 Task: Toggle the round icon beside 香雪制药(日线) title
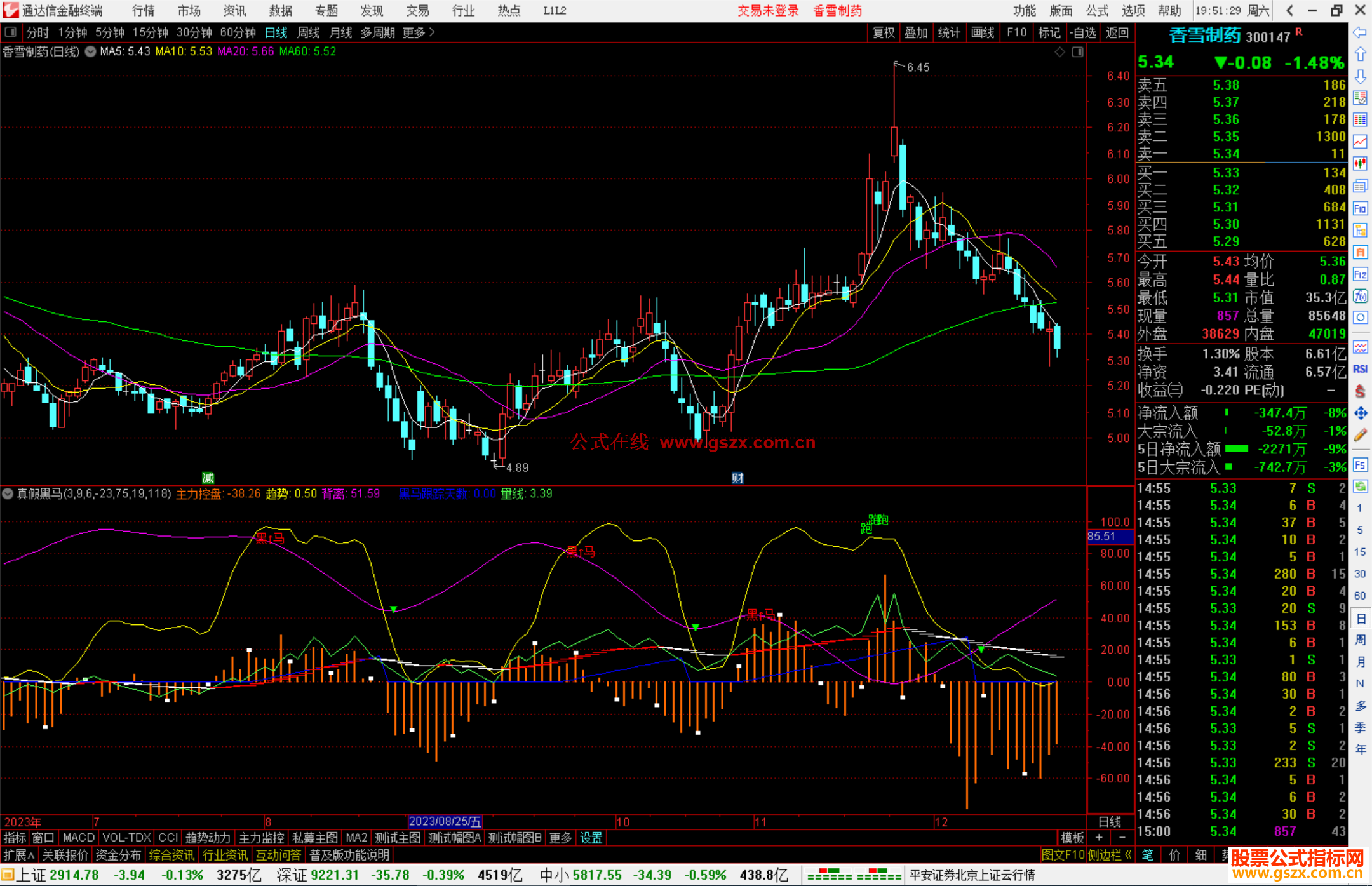coord(91,51)
